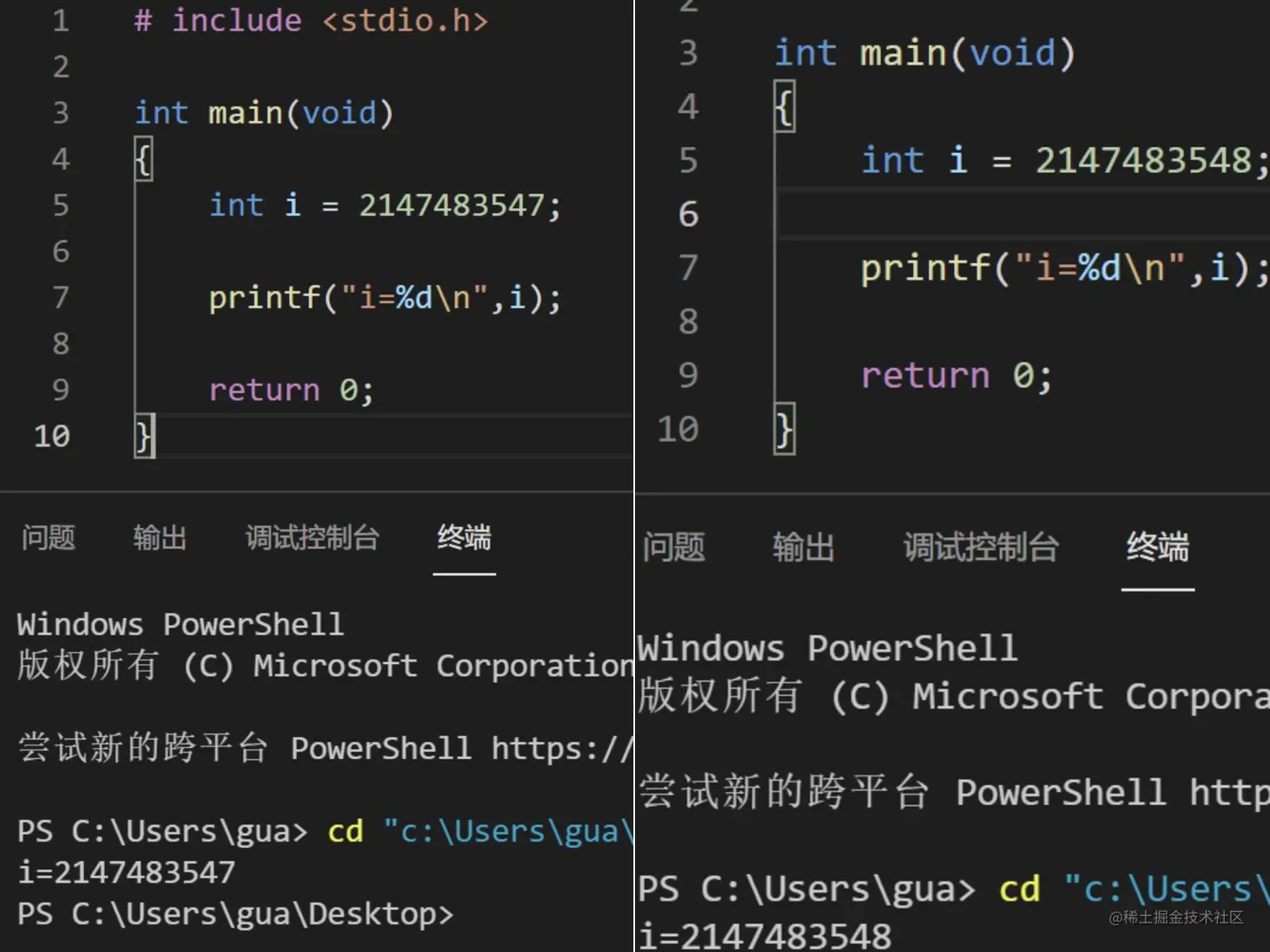The image size is (1270, 952).
Task: Click opening brace on line 4, right editor
Action: click(785, 107)
